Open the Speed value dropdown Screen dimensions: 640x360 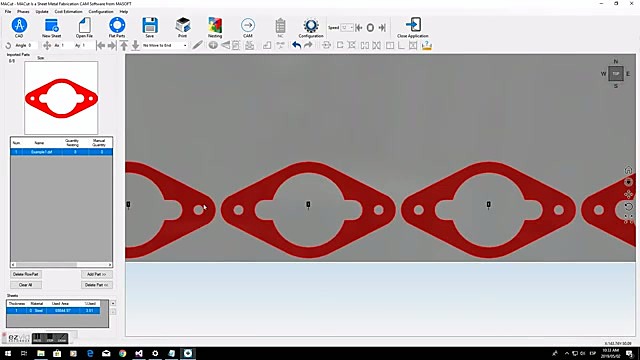[351, 28]
